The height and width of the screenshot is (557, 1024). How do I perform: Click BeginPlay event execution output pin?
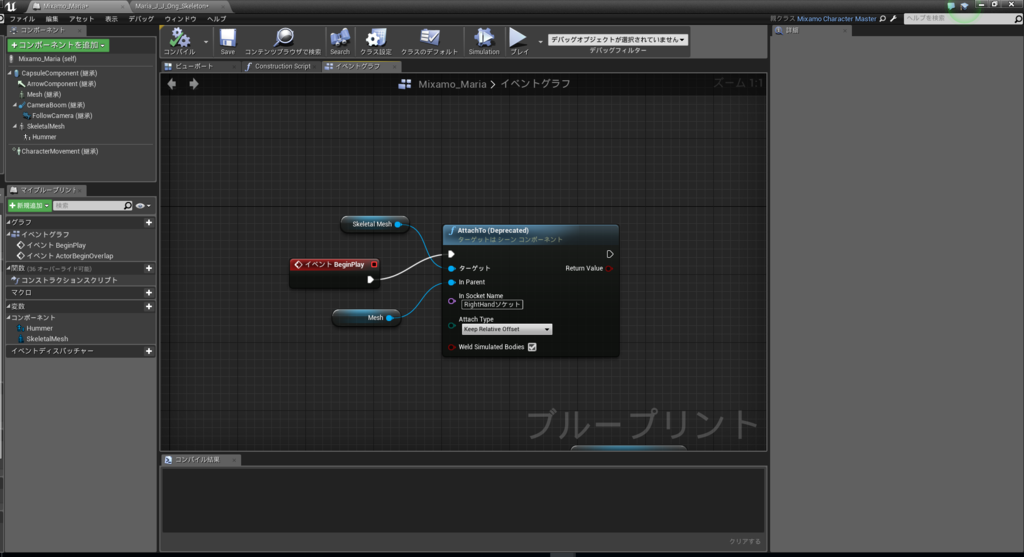pos(370,279)
